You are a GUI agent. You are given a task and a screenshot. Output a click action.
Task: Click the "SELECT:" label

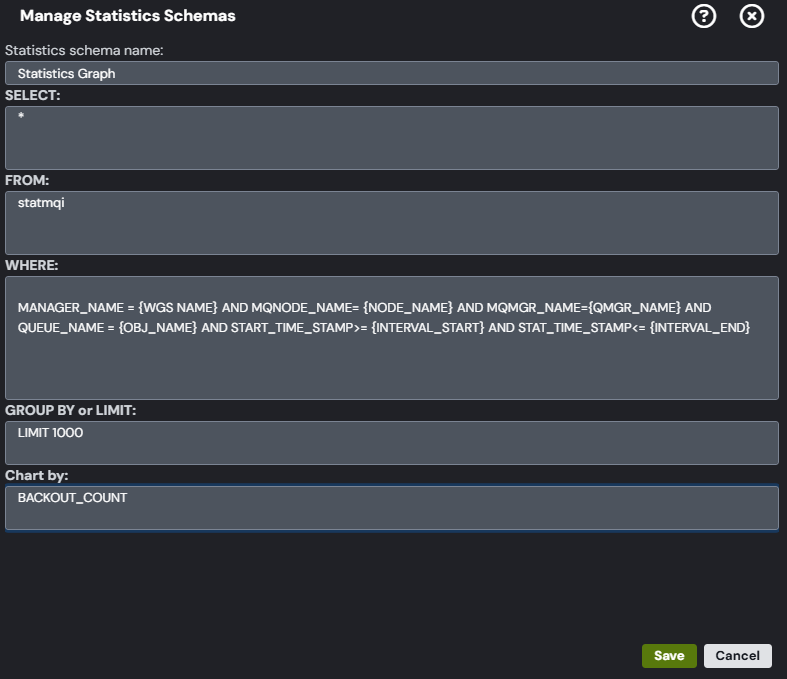pos(33,95)
